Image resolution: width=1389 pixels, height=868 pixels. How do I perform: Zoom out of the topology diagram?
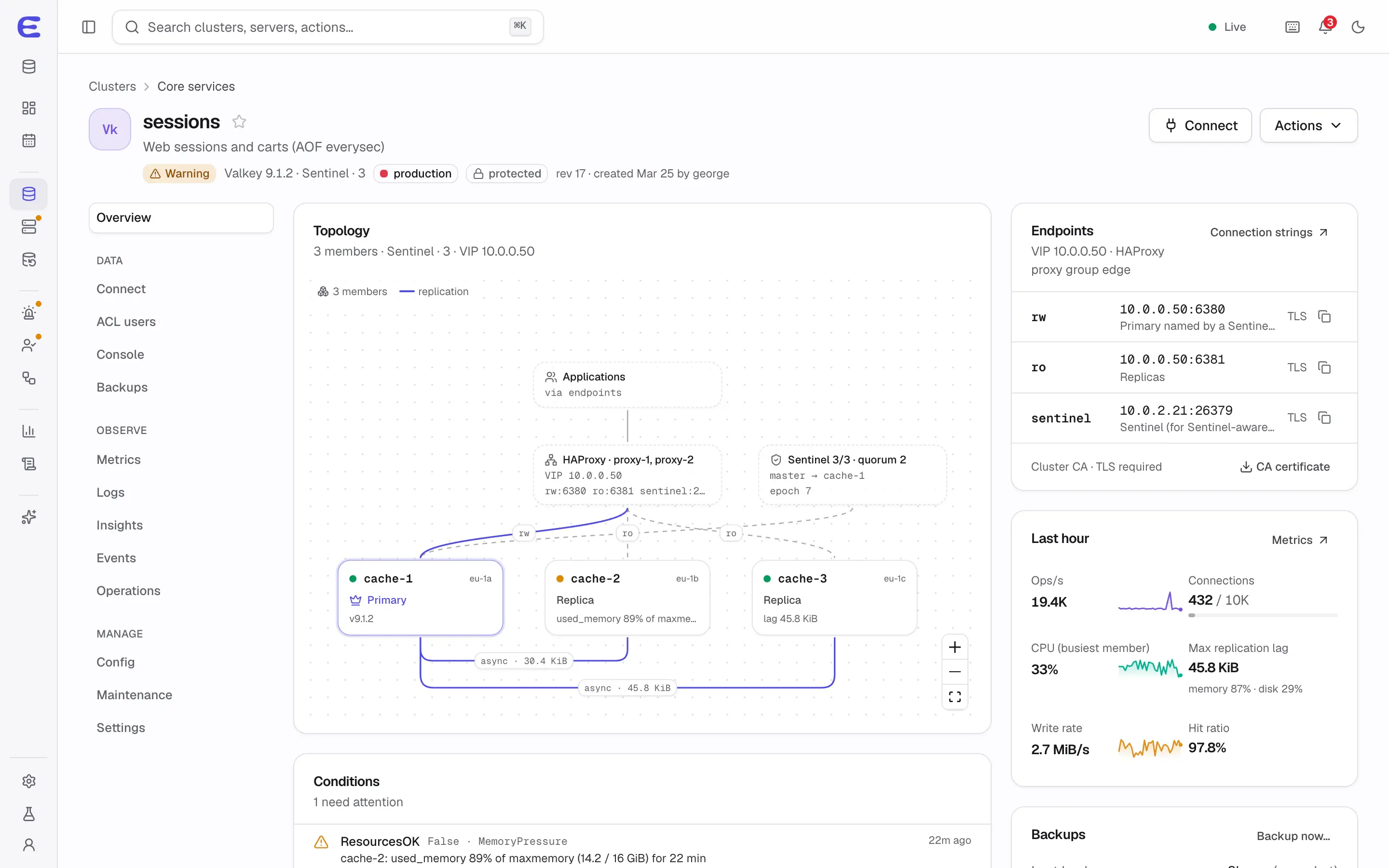[954, 672]
